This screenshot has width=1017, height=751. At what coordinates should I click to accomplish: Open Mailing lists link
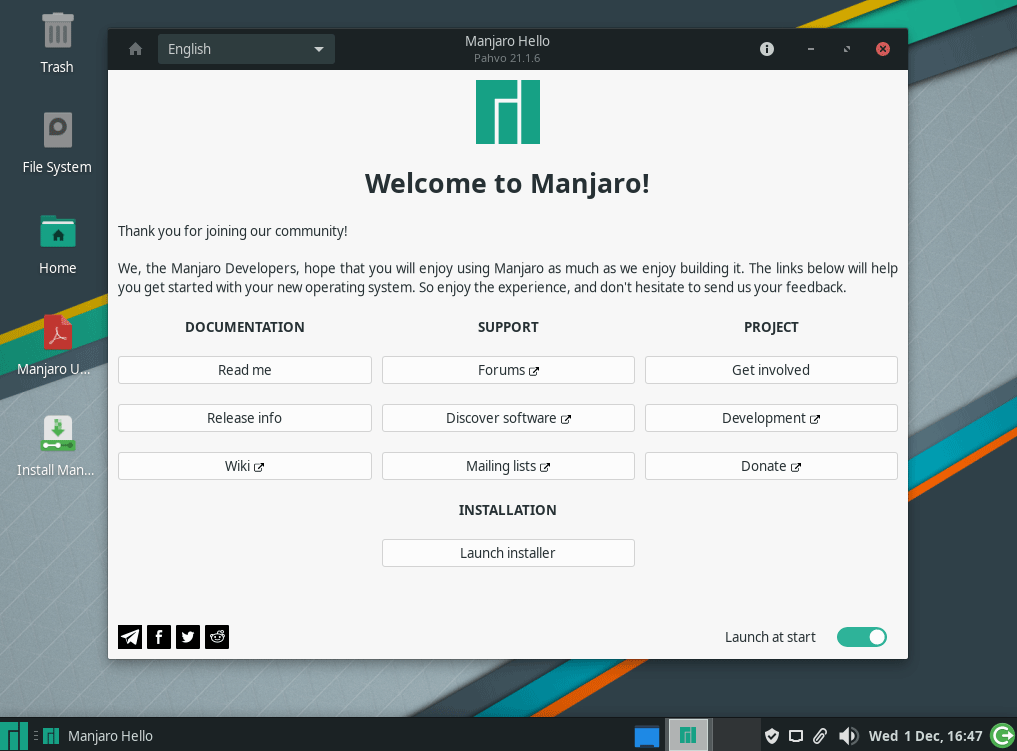tap(508, 466)
